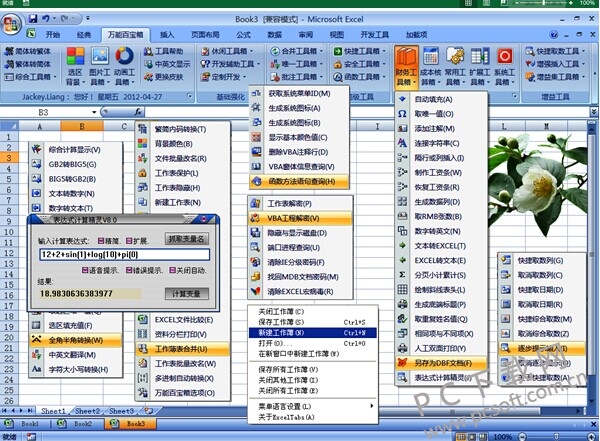Open 工具帮助 in the ribbon
600x441 pixels.
(164, 51)
